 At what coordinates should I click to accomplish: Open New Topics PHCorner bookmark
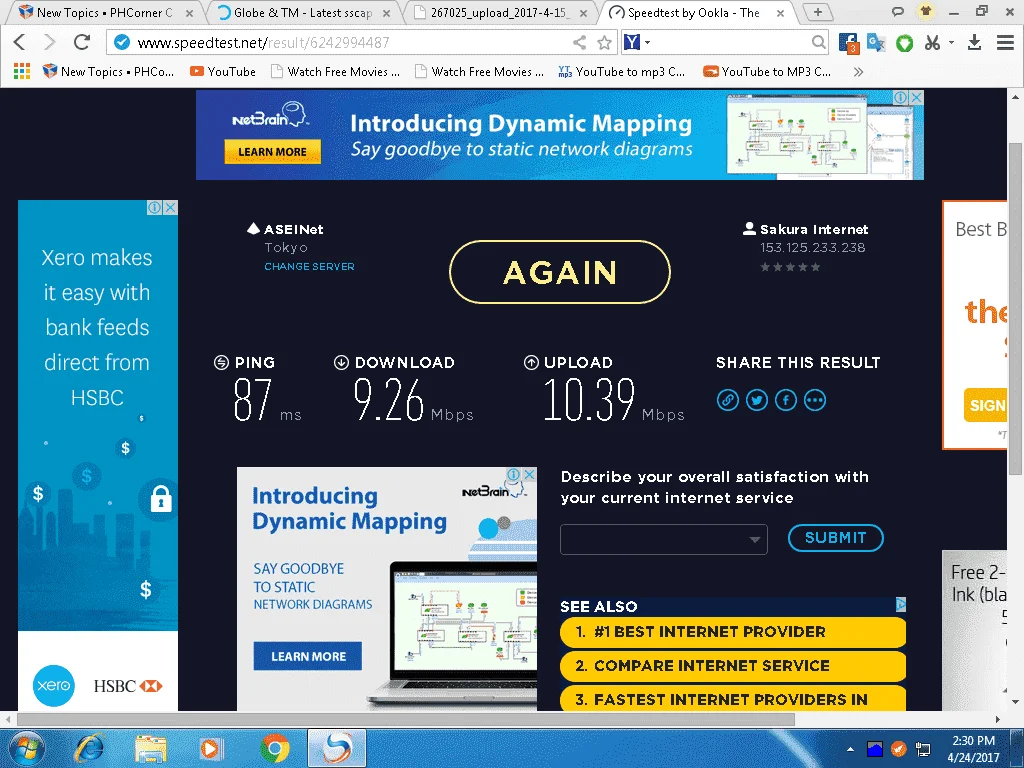pyautogui.click(x=108, y=71)
